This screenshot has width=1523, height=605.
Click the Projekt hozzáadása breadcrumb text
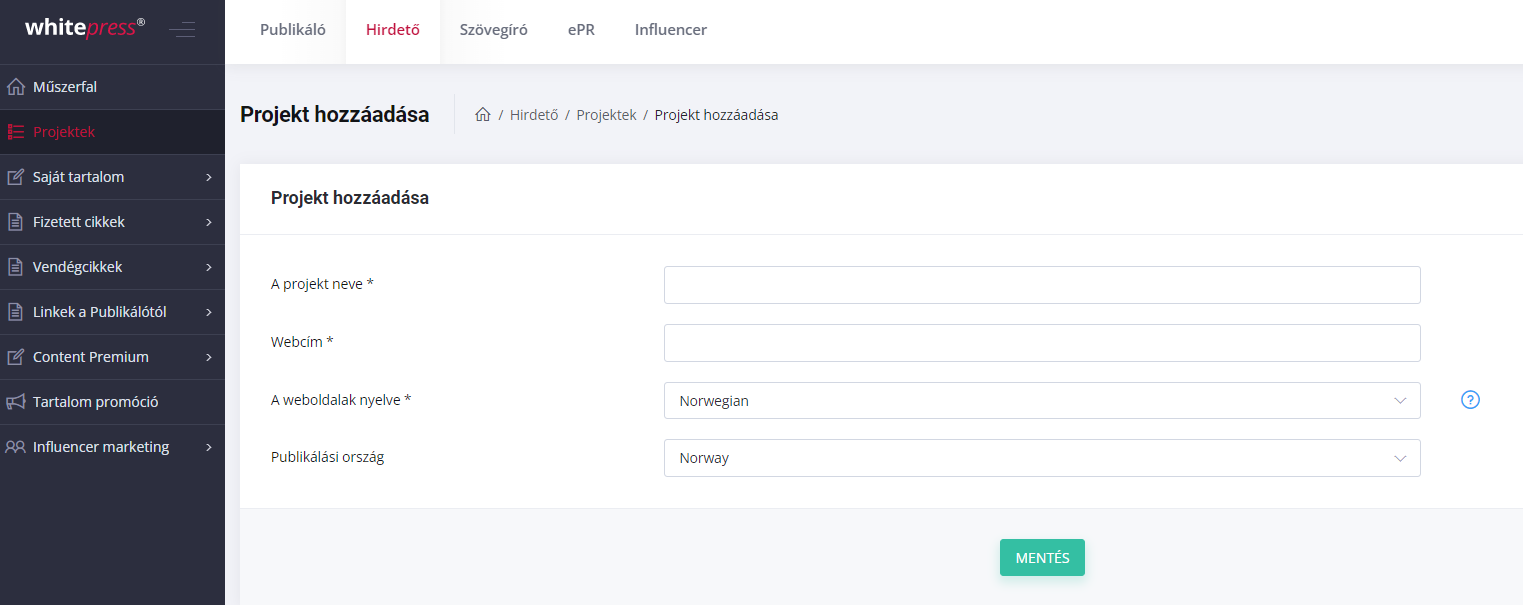[716, 115]
